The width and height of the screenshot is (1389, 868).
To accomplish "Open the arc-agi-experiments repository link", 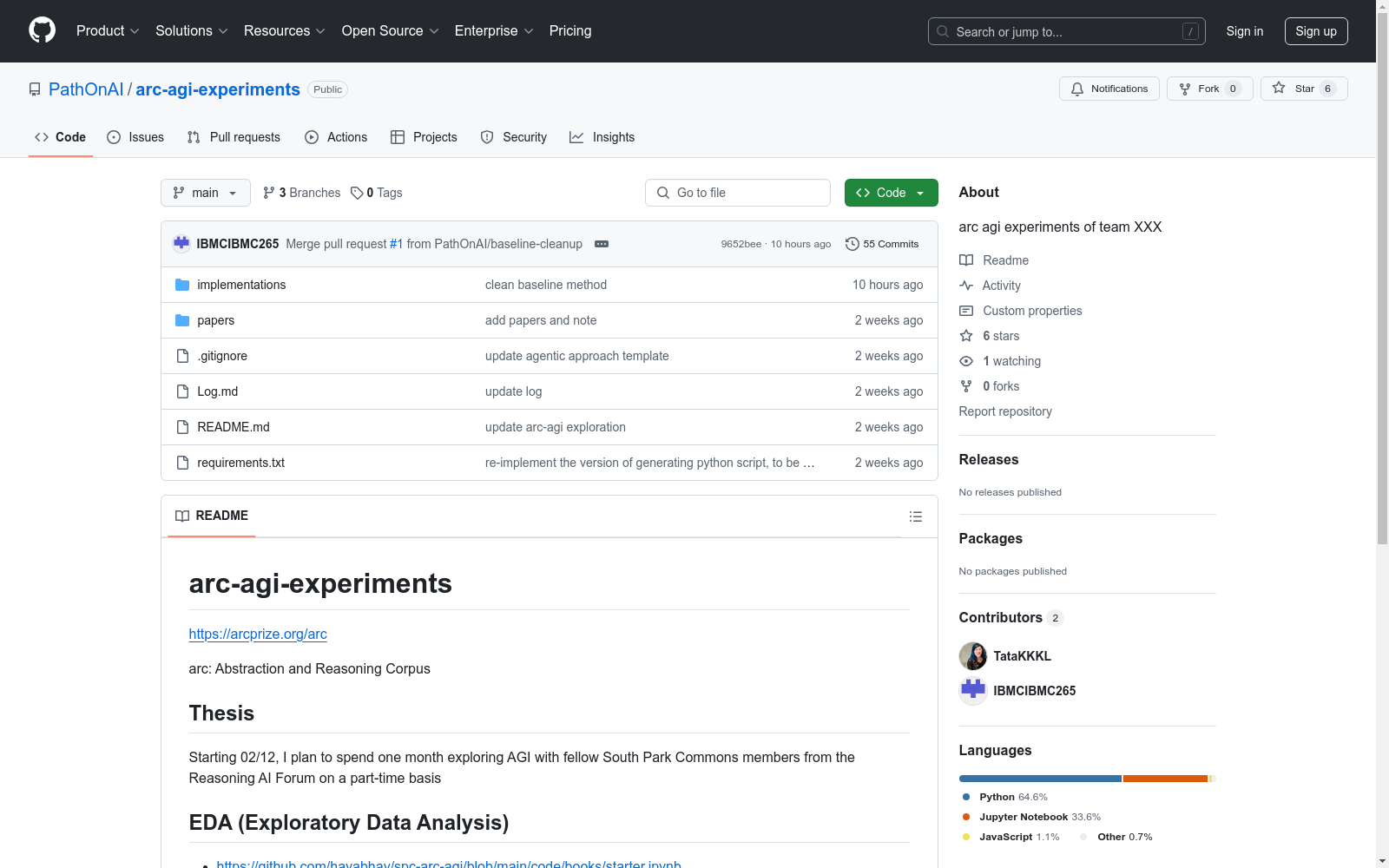I will point(218,89).
